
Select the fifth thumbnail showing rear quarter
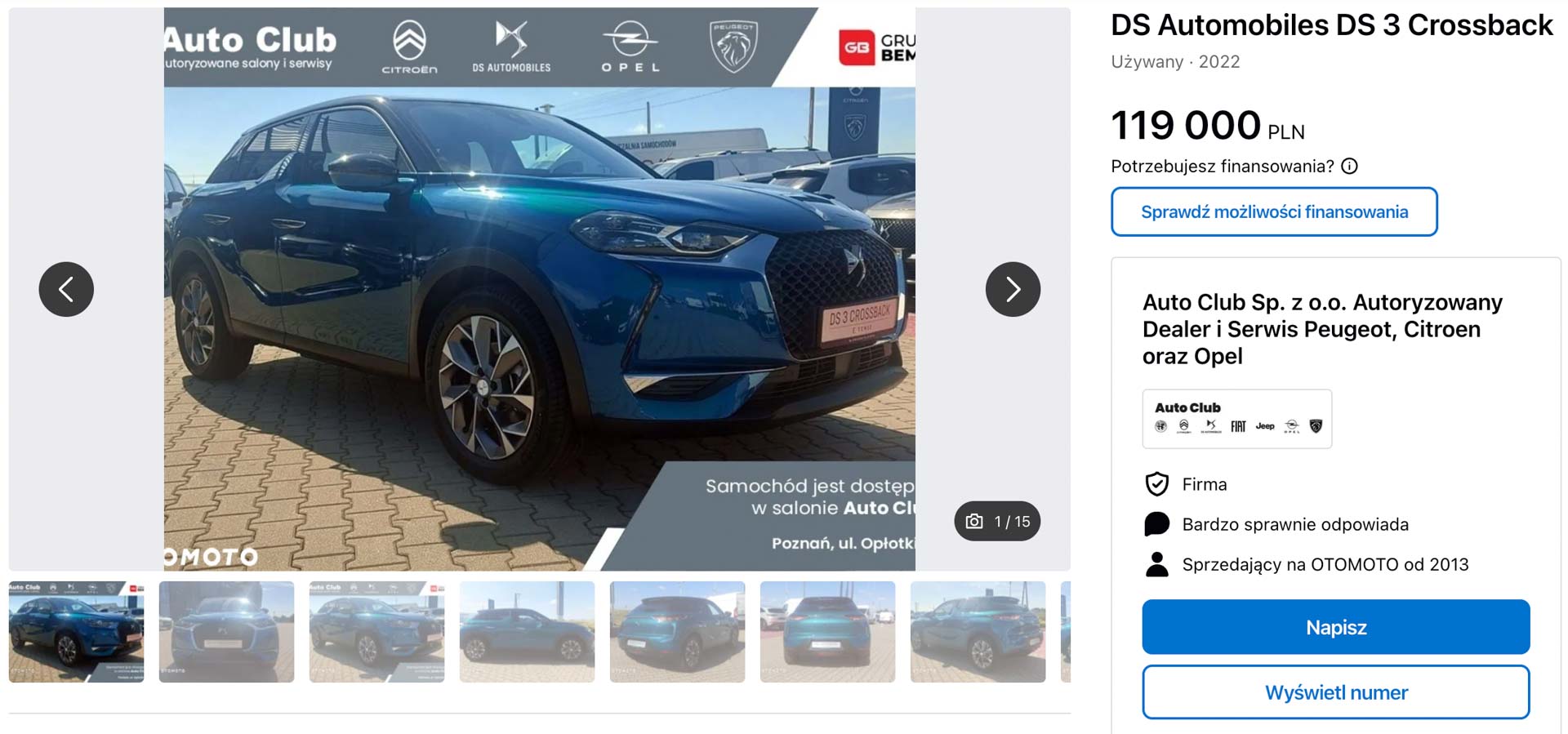[677, 632]
